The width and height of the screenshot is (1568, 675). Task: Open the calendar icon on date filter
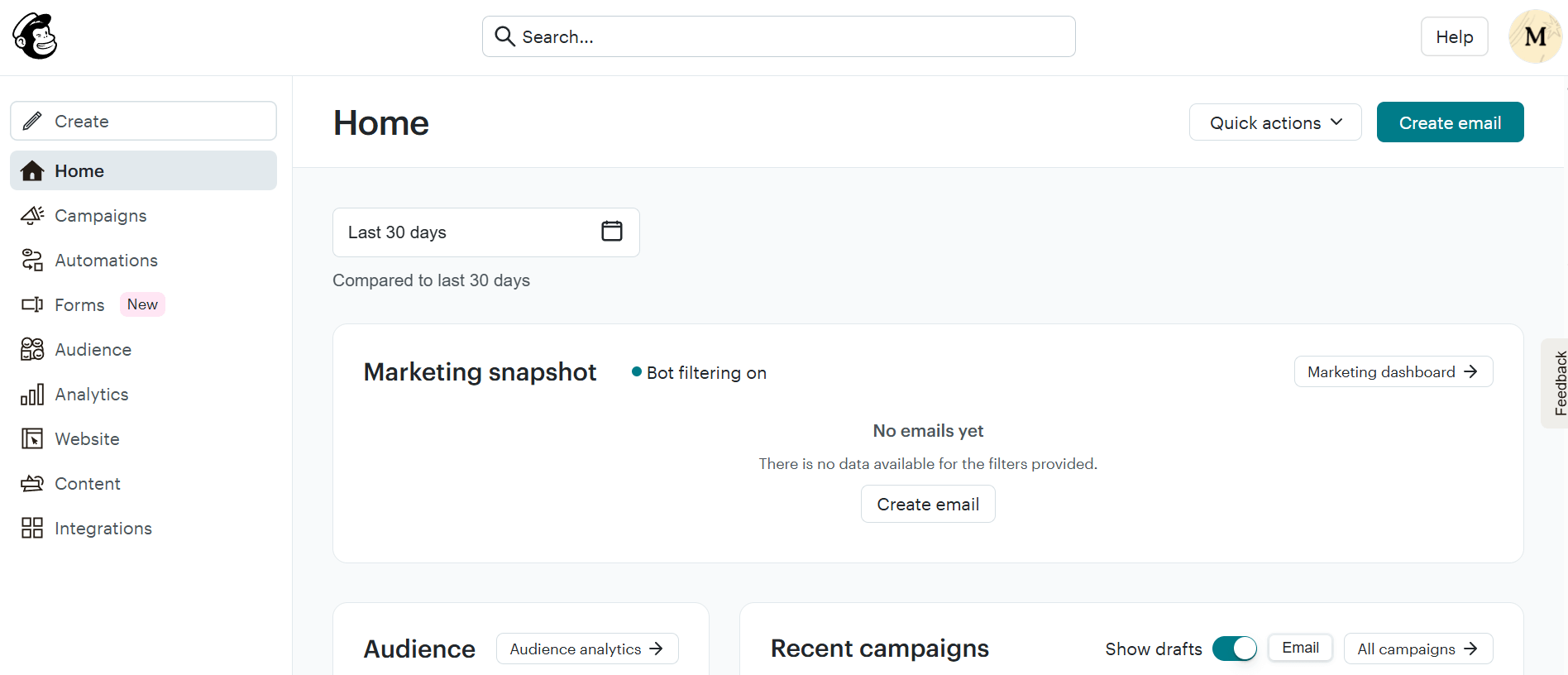click(x=611, y=231)
